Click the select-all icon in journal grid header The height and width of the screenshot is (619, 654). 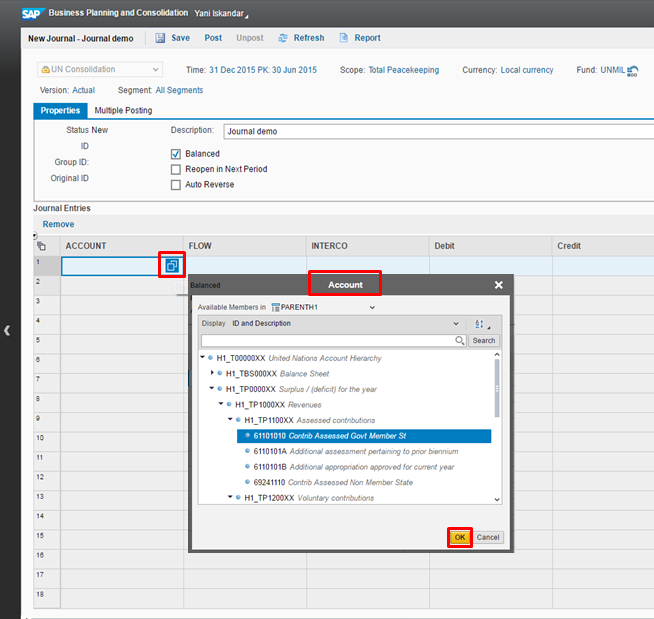(x=42, y=246)
